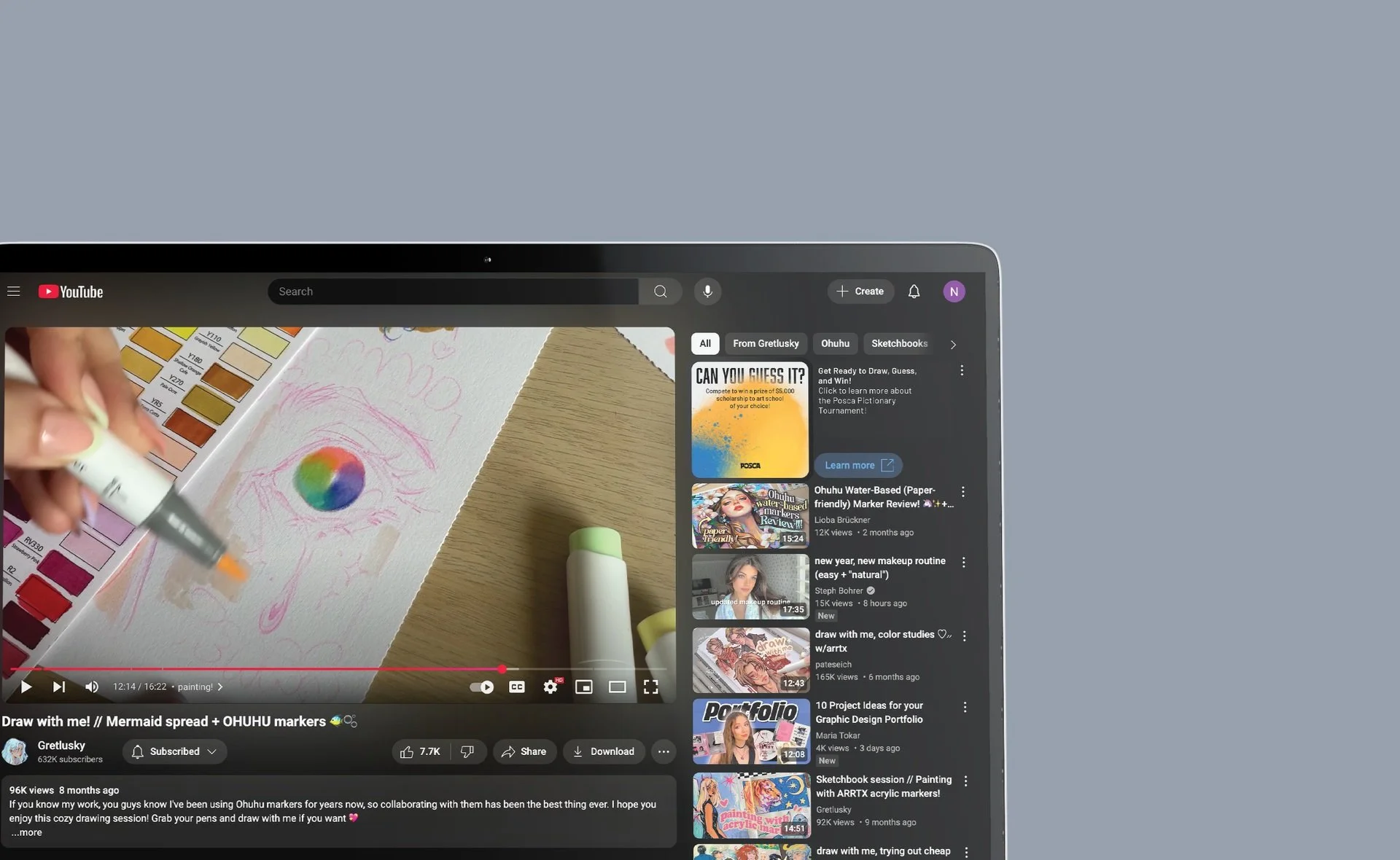The width and height of the screenshot is (1400, 860).
Task: Click the voice search microphone
Action: tap(707, 292)
